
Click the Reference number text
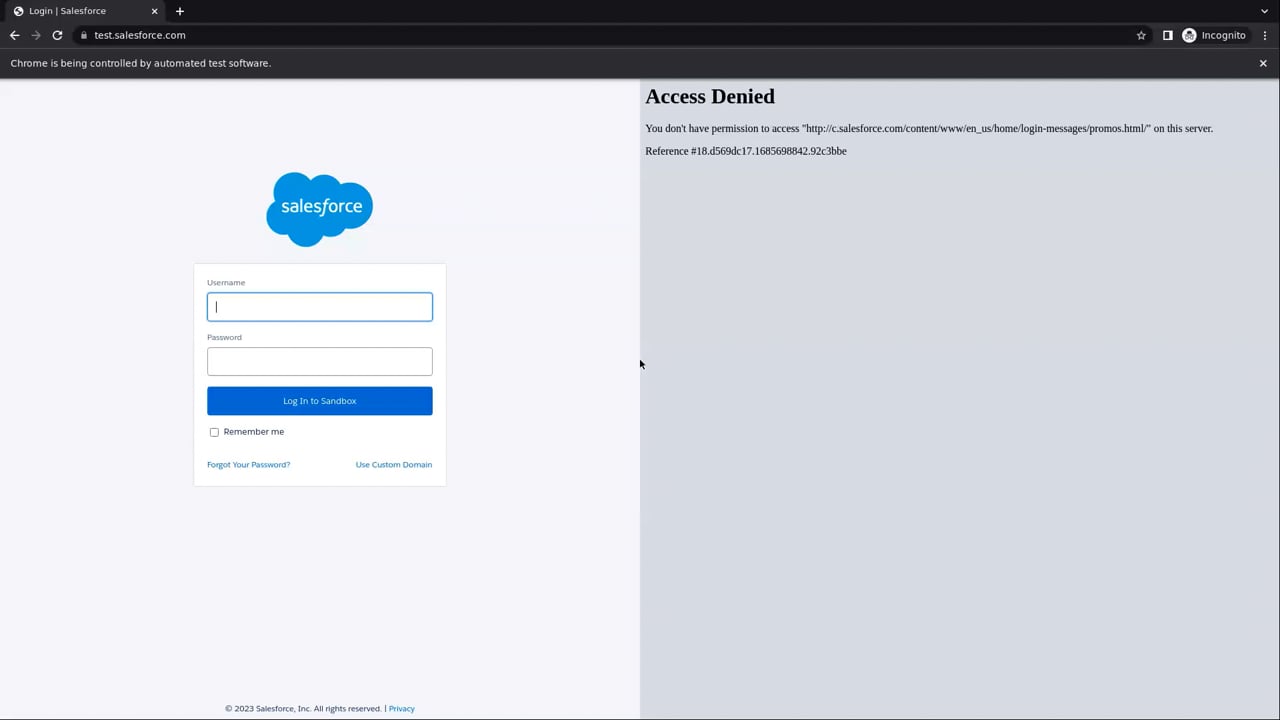click(746, 151)
